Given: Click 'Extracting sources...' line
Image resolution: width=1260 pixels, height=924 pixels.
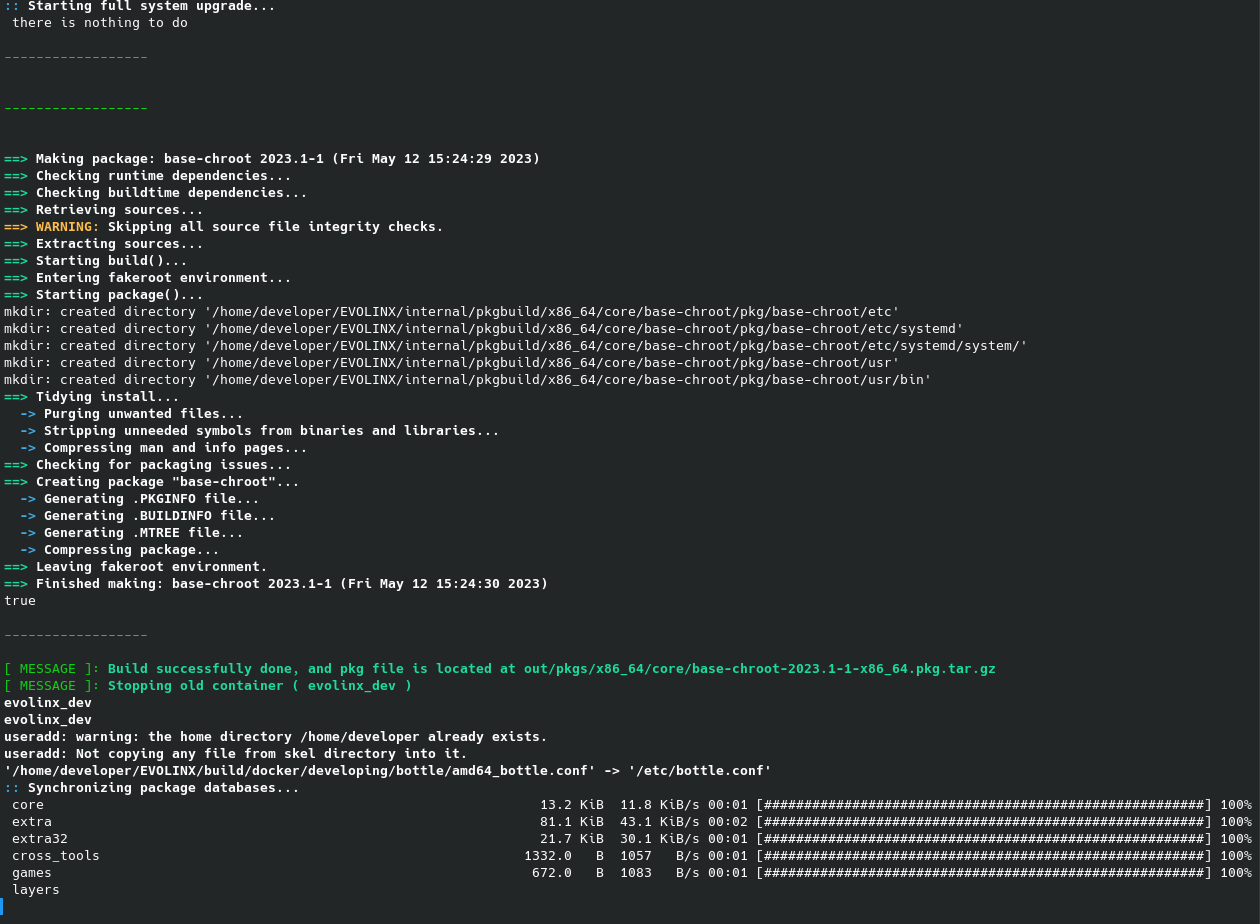Looking at the screenshot, I should pyautogui.click(x=104, y=243).
